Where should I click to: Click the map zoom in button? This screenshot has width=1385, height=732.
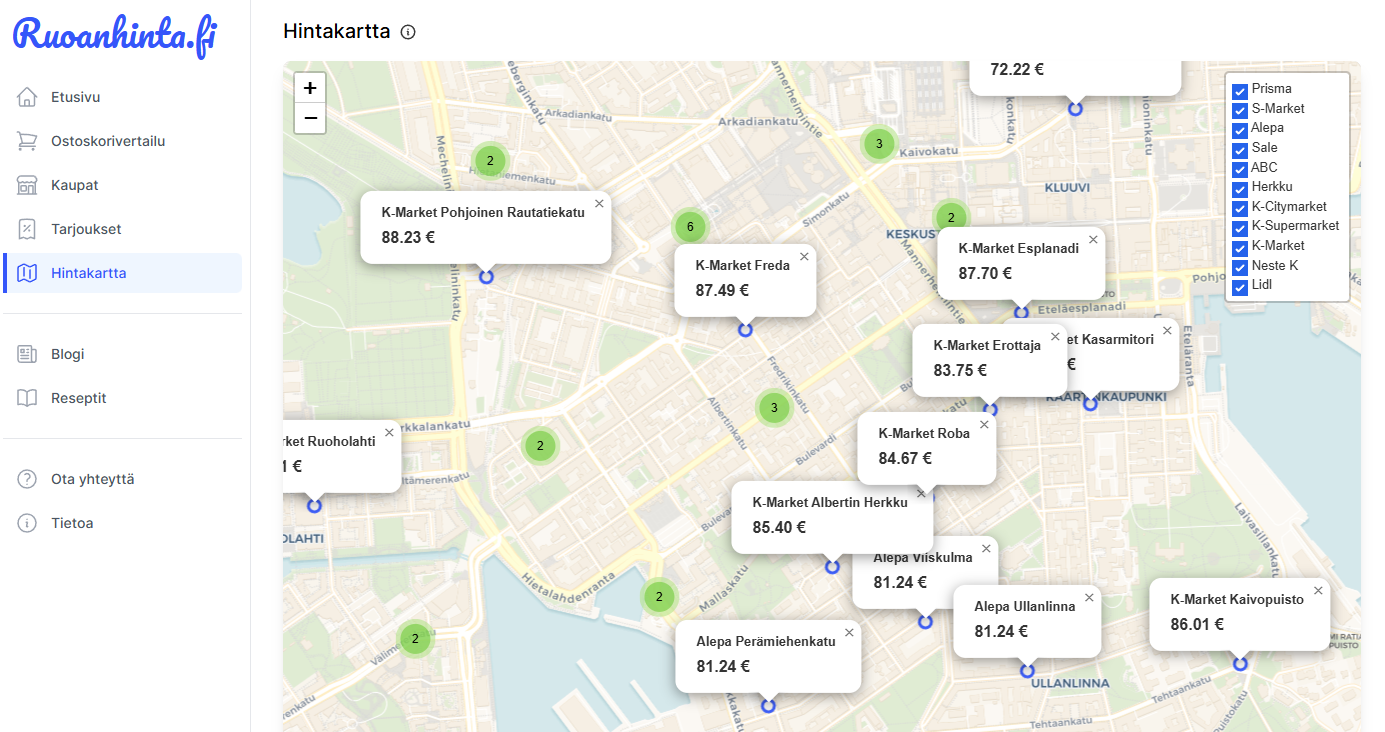(x=310, y=87)
